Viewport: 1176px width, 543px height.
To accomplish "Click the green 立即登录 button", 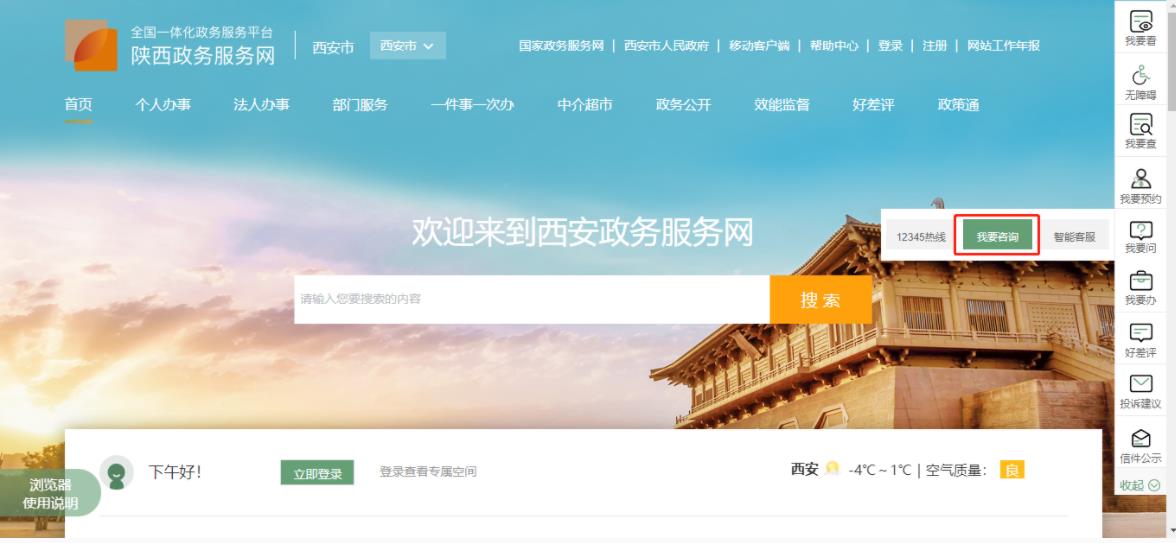I will coord(317,473).
